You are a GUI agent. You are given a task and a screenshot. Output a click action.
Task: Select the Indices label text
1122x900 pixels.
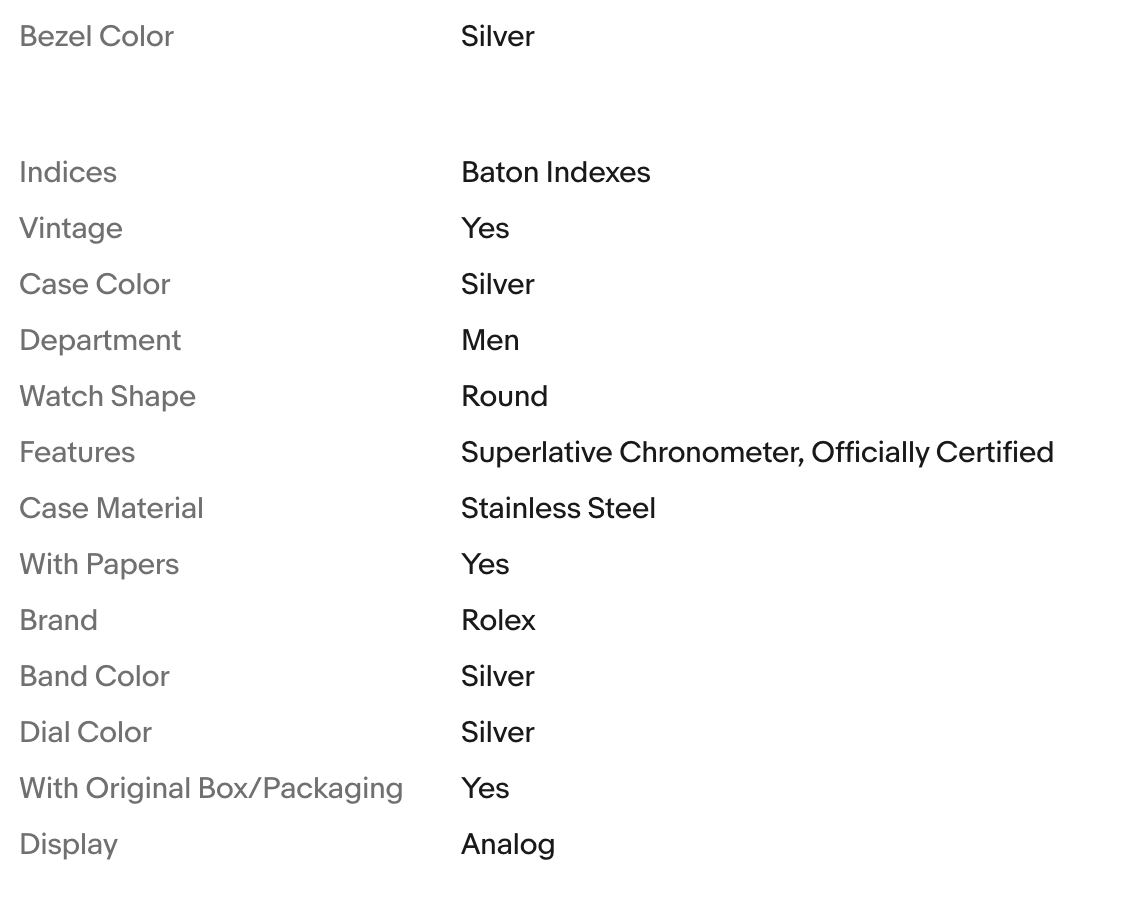(x=68, y=173)
